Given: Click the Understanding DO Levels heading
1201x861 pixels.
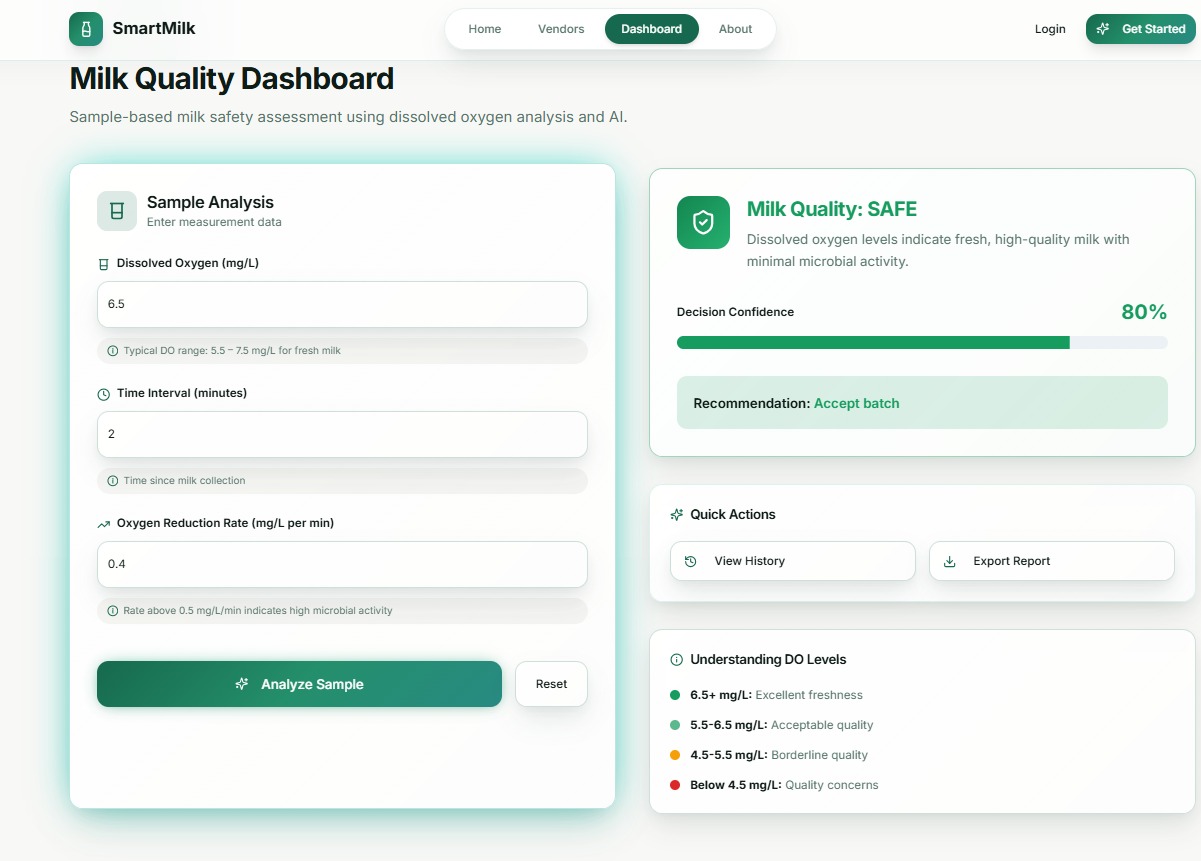Looking at the screenshot, I should pos(768,660).
